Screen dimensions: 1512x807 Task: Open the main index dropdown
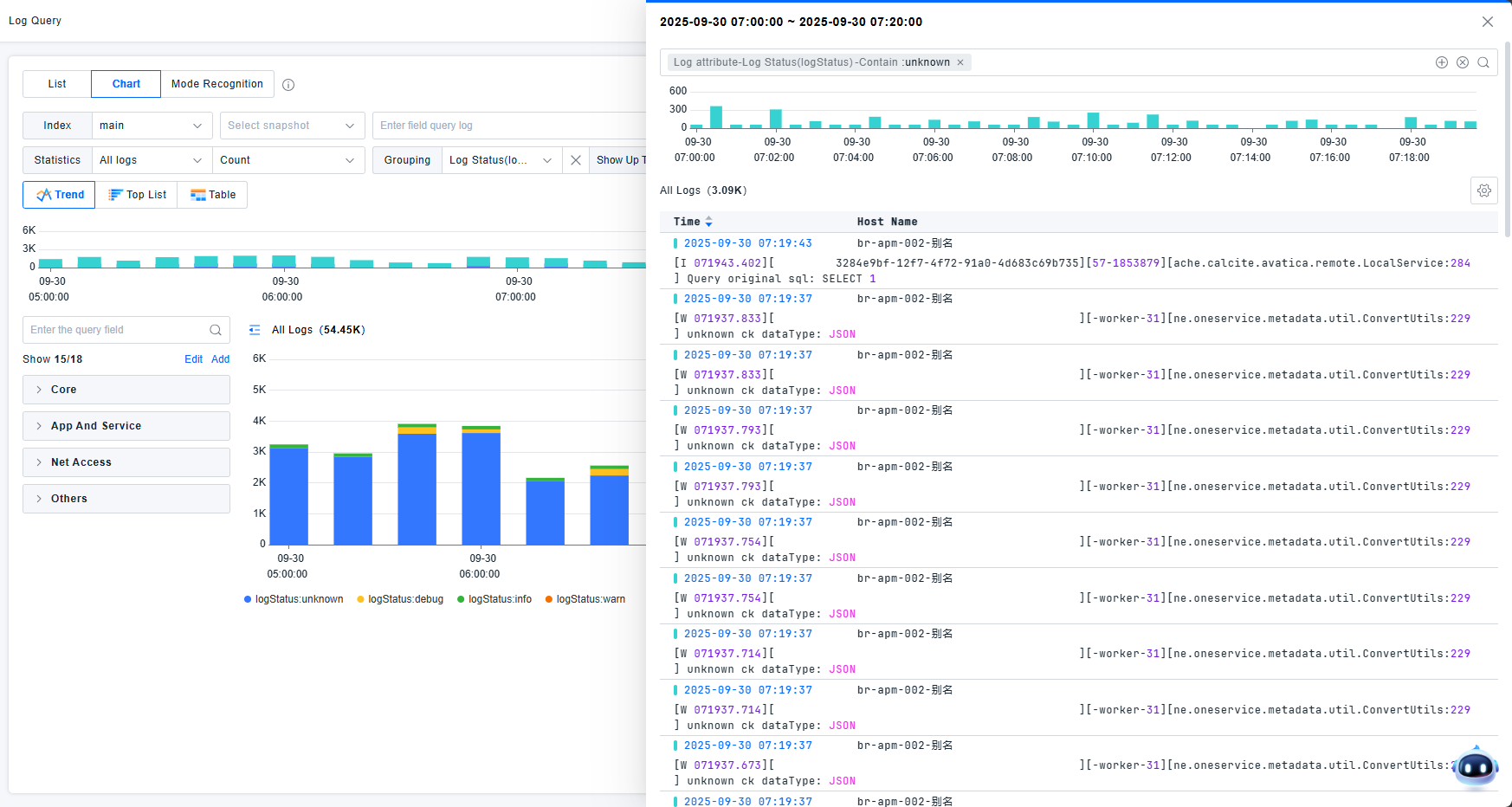click(152, 126)
